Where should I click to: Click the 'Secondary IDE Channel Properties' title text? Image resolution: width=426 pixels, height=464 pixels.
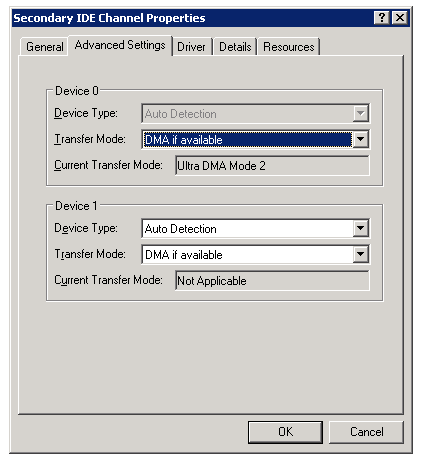(109, 18)
